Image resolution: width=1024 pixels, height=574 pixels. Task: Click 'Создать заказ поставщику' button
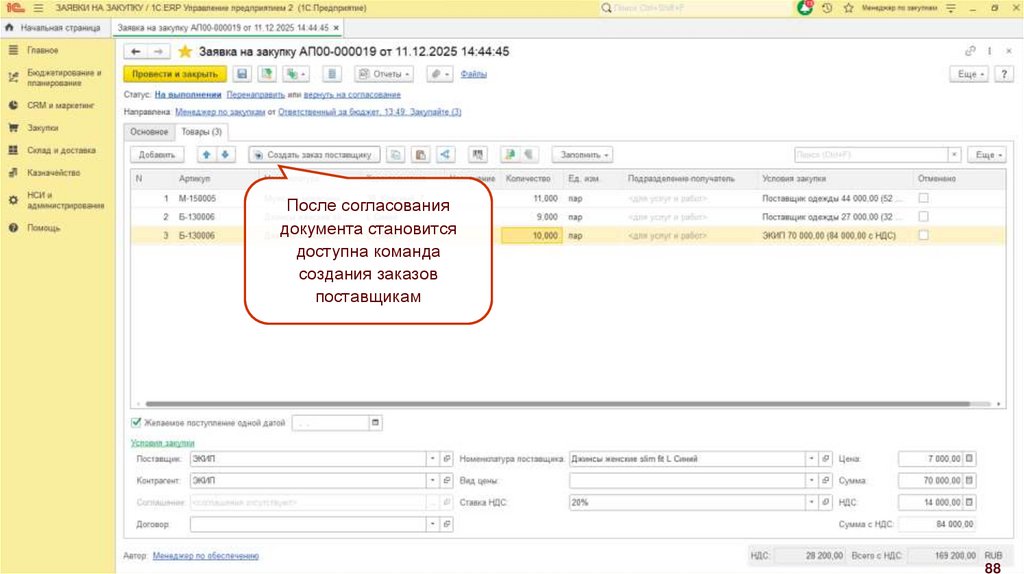click(314, 155)
